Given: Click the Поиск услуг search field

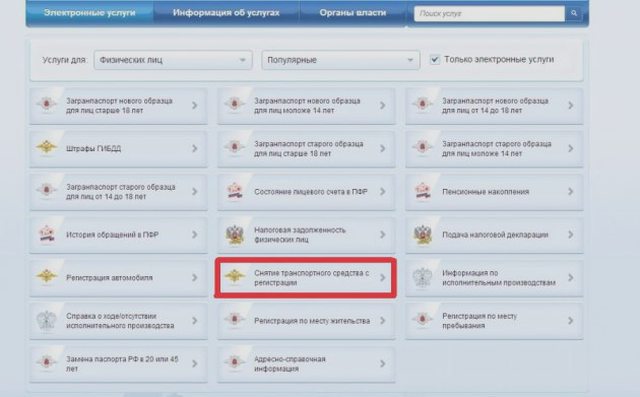Looking at the screenshot, I should pyautogui.click(x=489, y=13).
